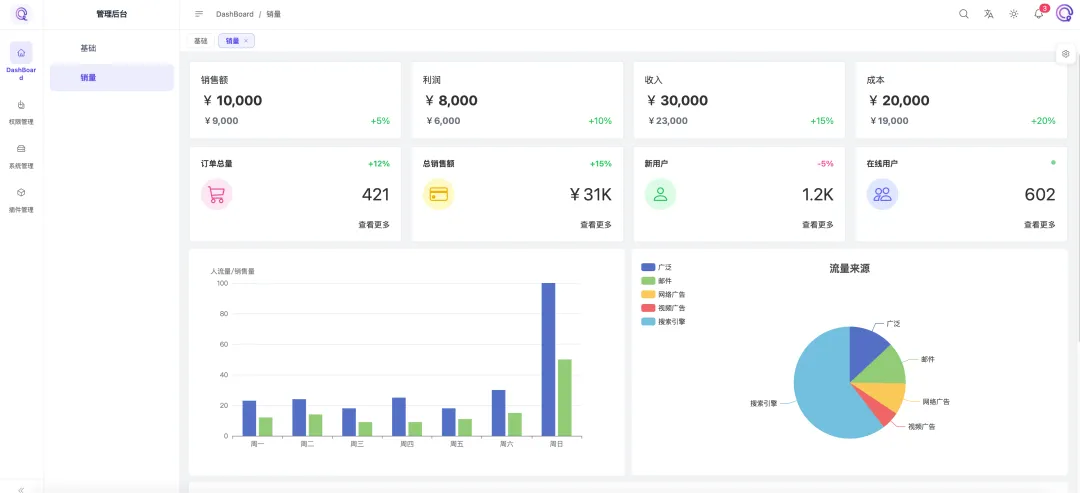Click the 602 online users value
The height and width of the screenshot is (493, 1080).
click(1040, 195)
